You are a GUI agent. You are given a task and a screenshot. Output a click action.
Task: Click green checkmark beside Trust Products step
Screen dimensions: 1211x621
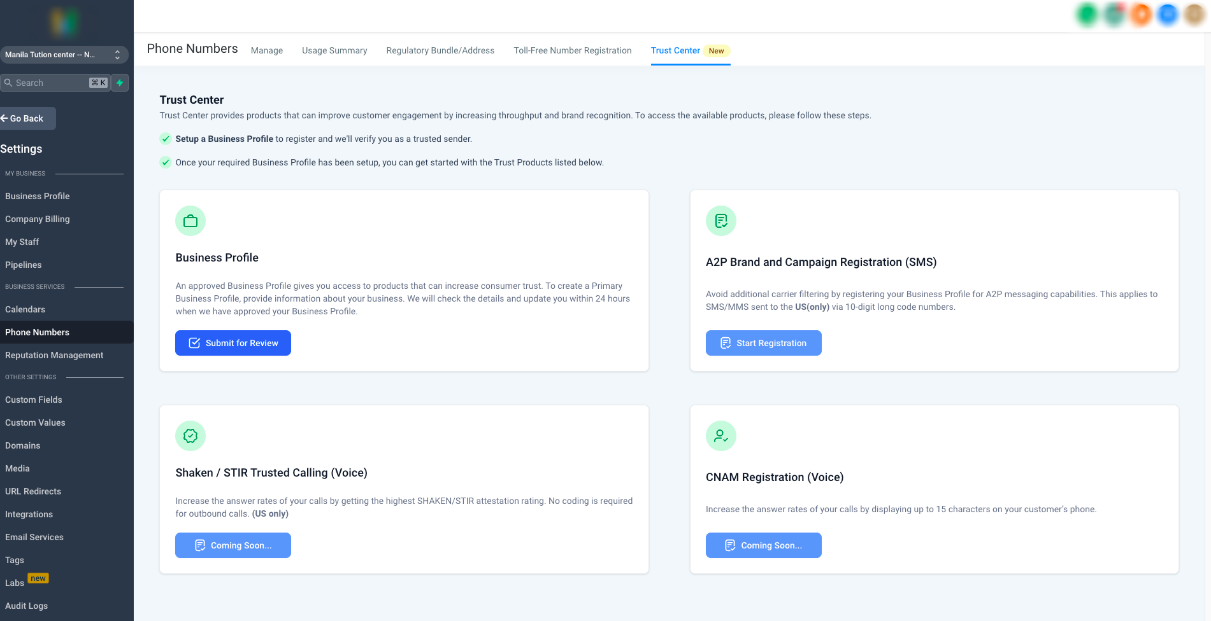(166, 162)
